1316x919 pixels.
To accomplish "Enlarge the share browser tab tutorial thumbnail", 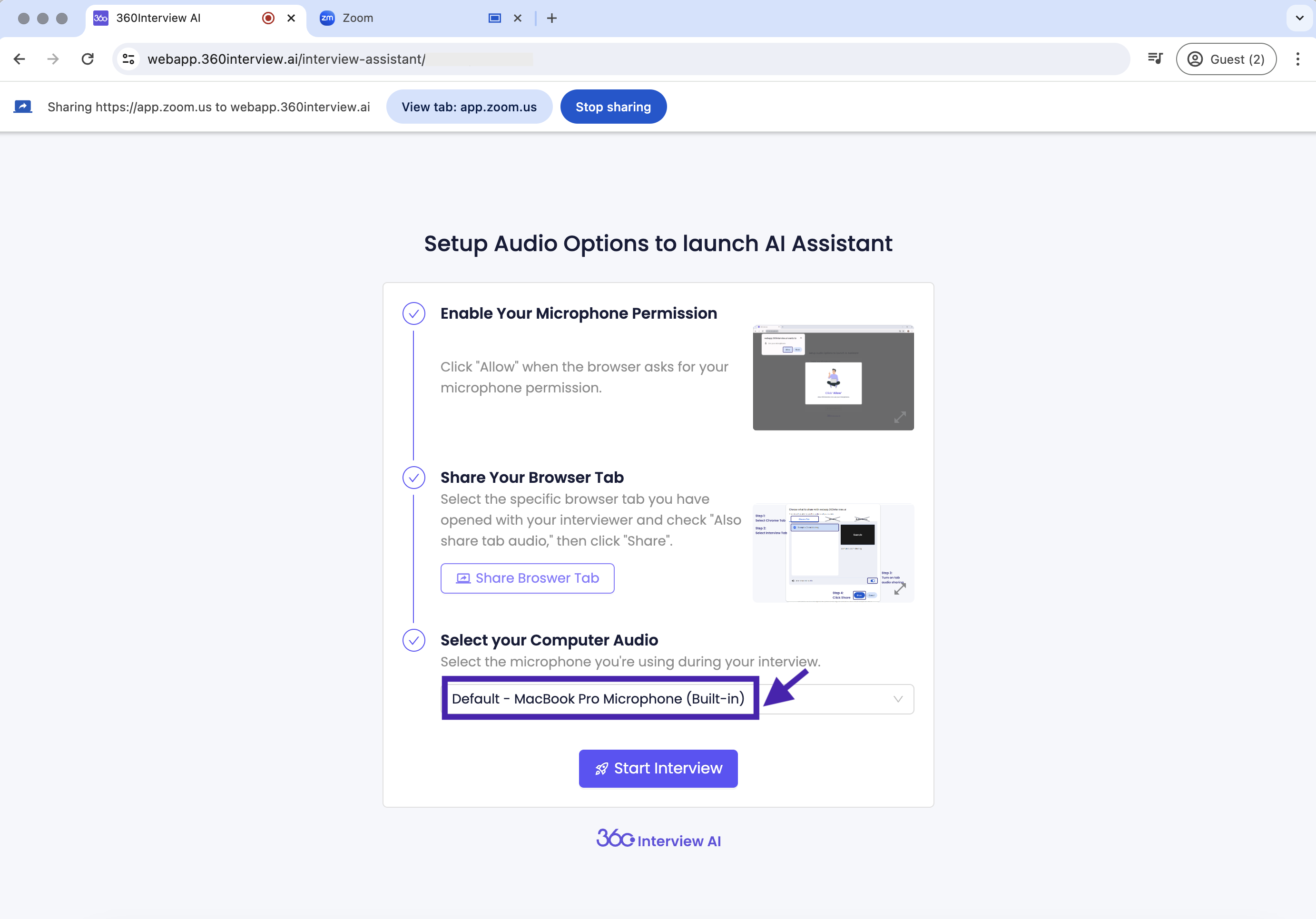I will [833, 553].
